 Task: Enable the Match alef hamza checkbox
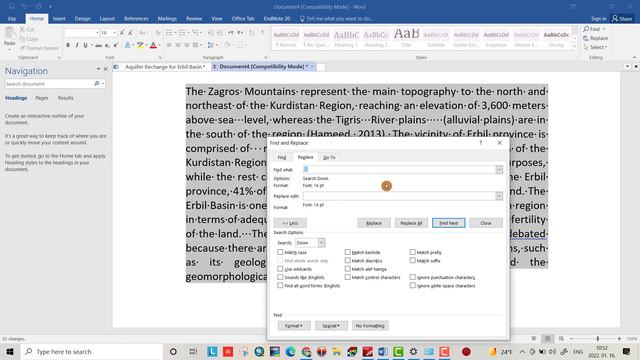[347, 269]
